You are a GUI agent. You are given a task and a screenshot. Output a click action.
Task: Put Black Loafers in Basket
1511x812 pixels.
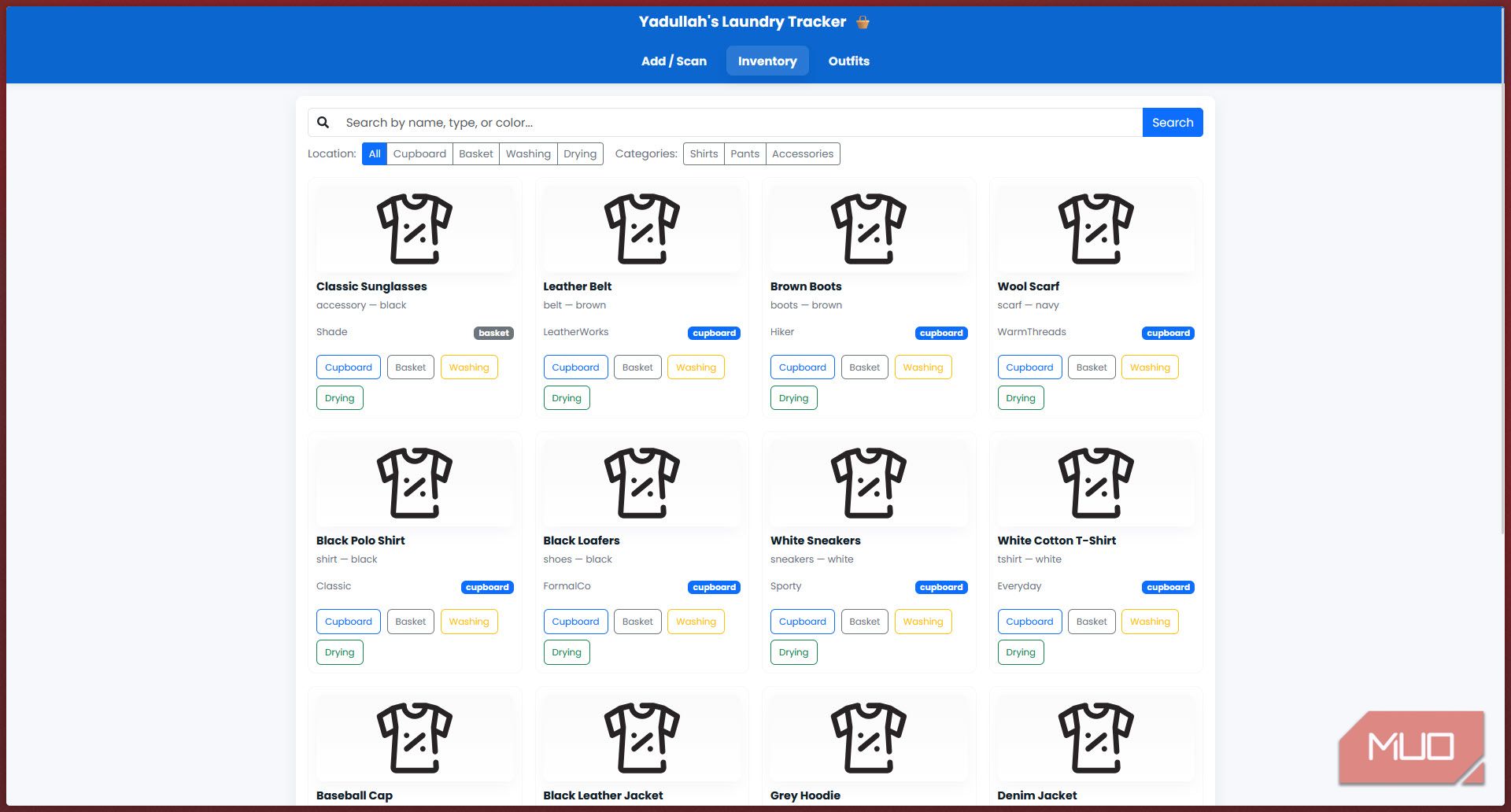coord(637,622)
